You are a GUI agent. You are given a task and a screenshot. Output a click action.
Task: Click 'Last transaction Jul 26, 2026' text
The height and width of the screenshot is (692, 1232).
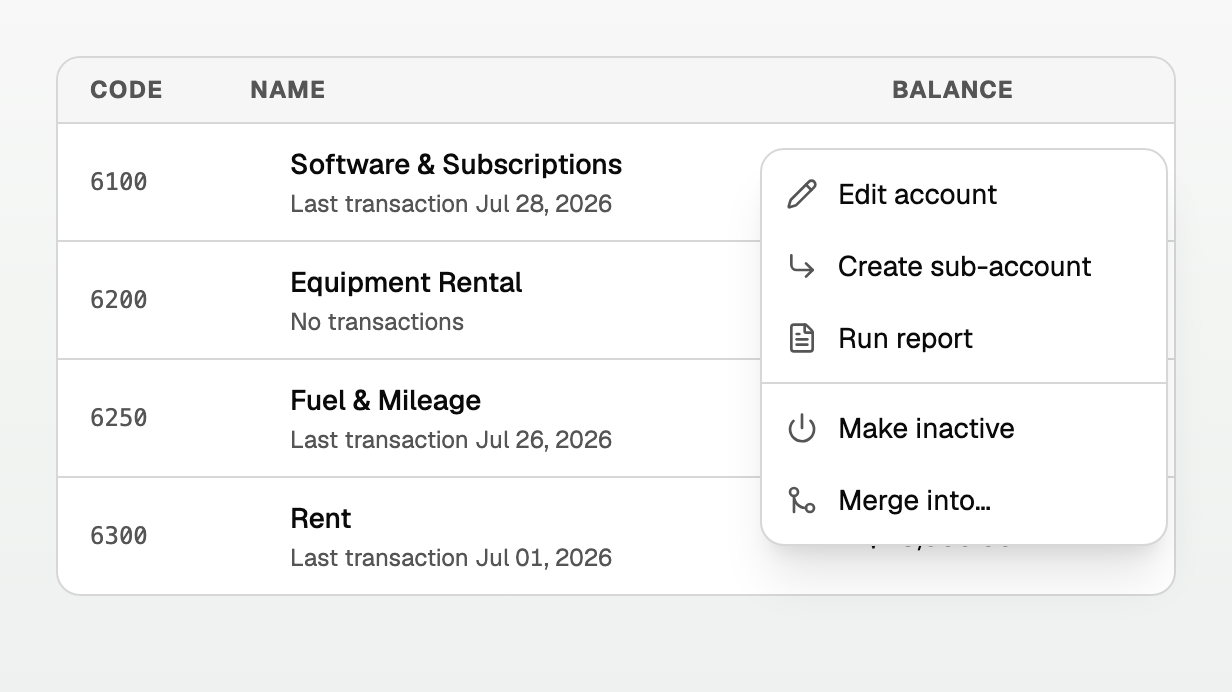(x=451, y=440)
